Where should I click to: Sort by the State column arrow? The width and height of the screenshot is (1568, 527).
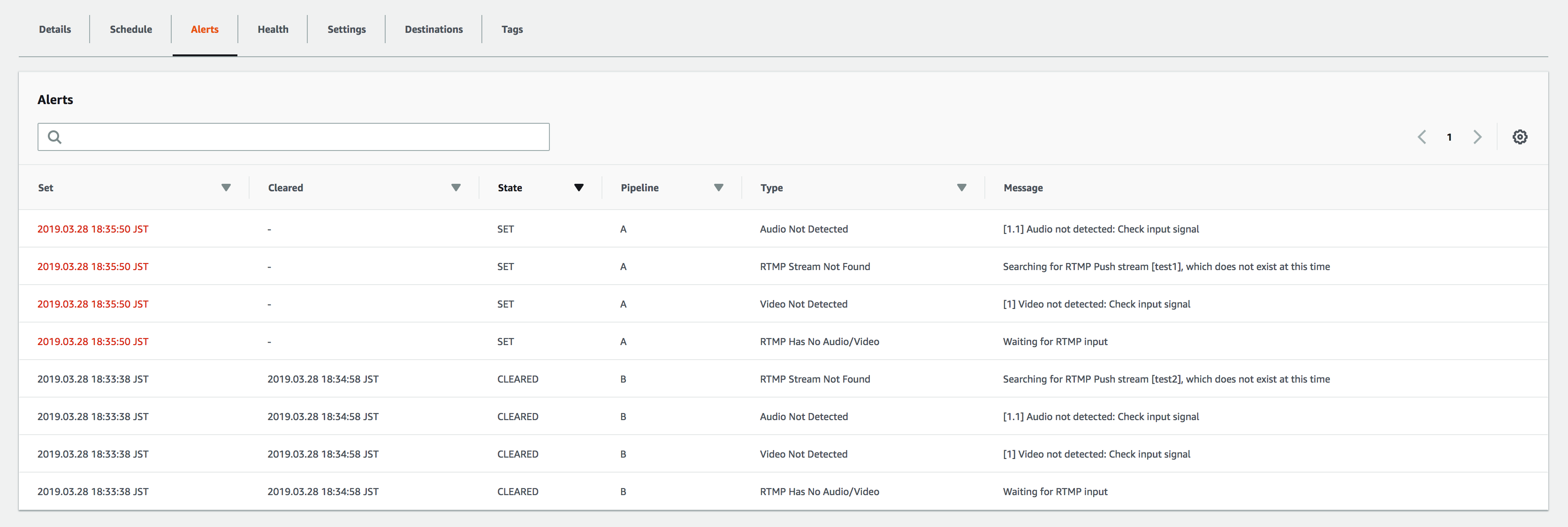tap(579, 188)
